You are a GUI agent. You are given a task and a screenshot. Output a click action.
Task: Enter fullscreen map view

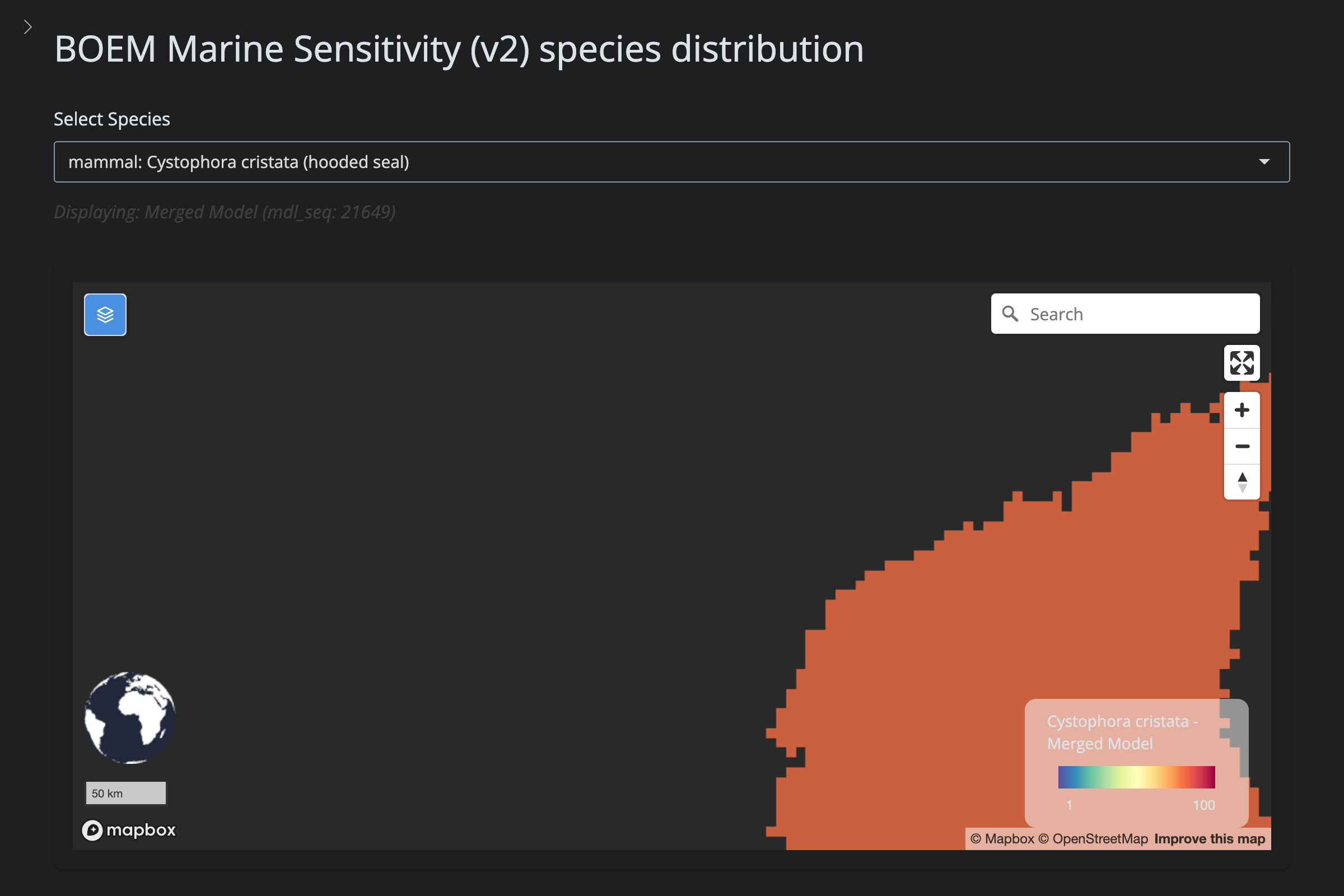(x=1242, y=363)
